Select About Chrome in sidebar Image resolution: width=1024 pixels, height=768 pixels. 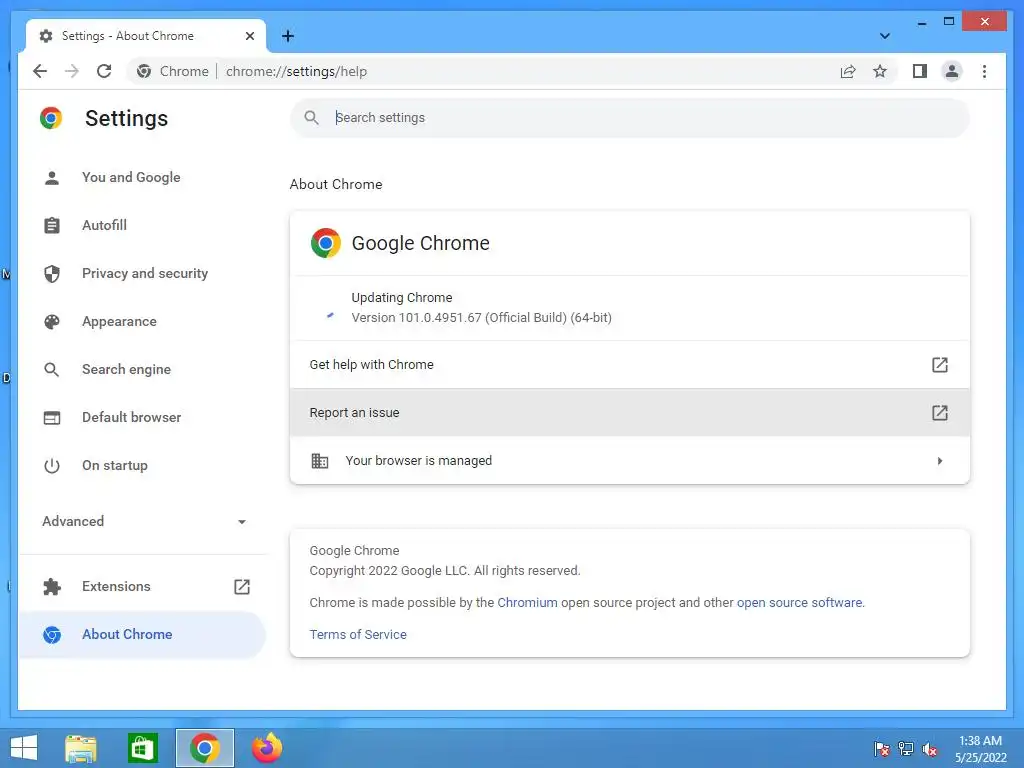(x=142, y=634)
